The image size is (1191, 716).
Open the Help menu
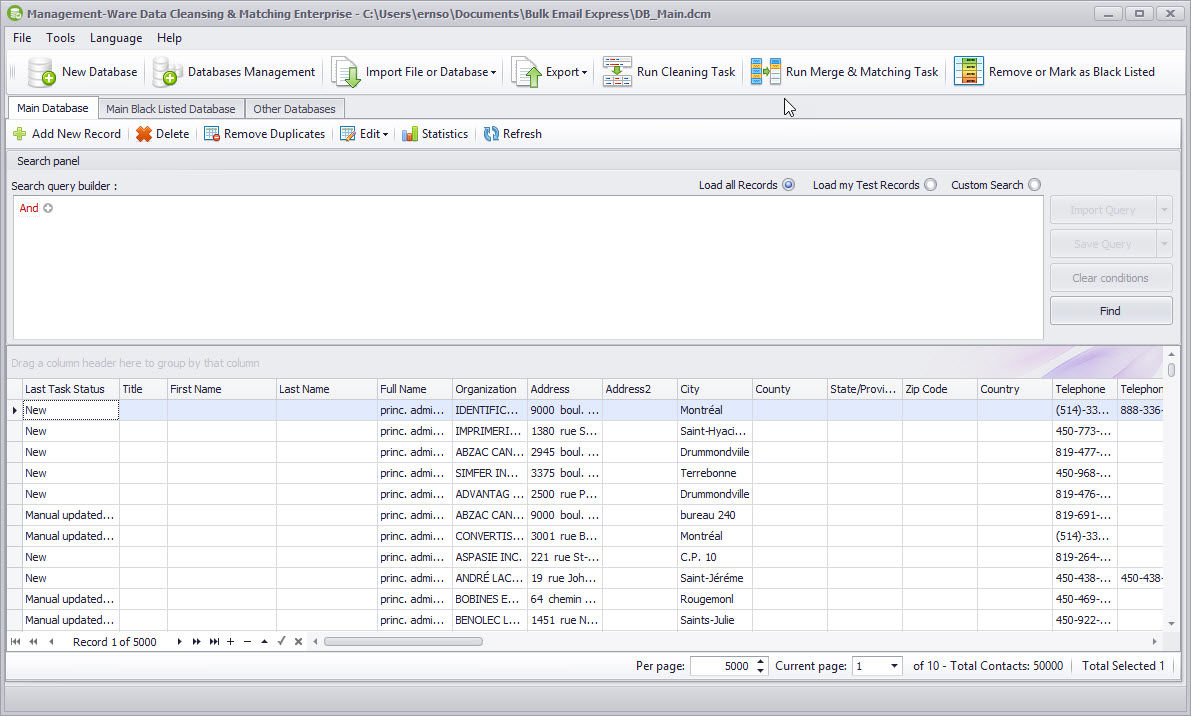(169, 38)
